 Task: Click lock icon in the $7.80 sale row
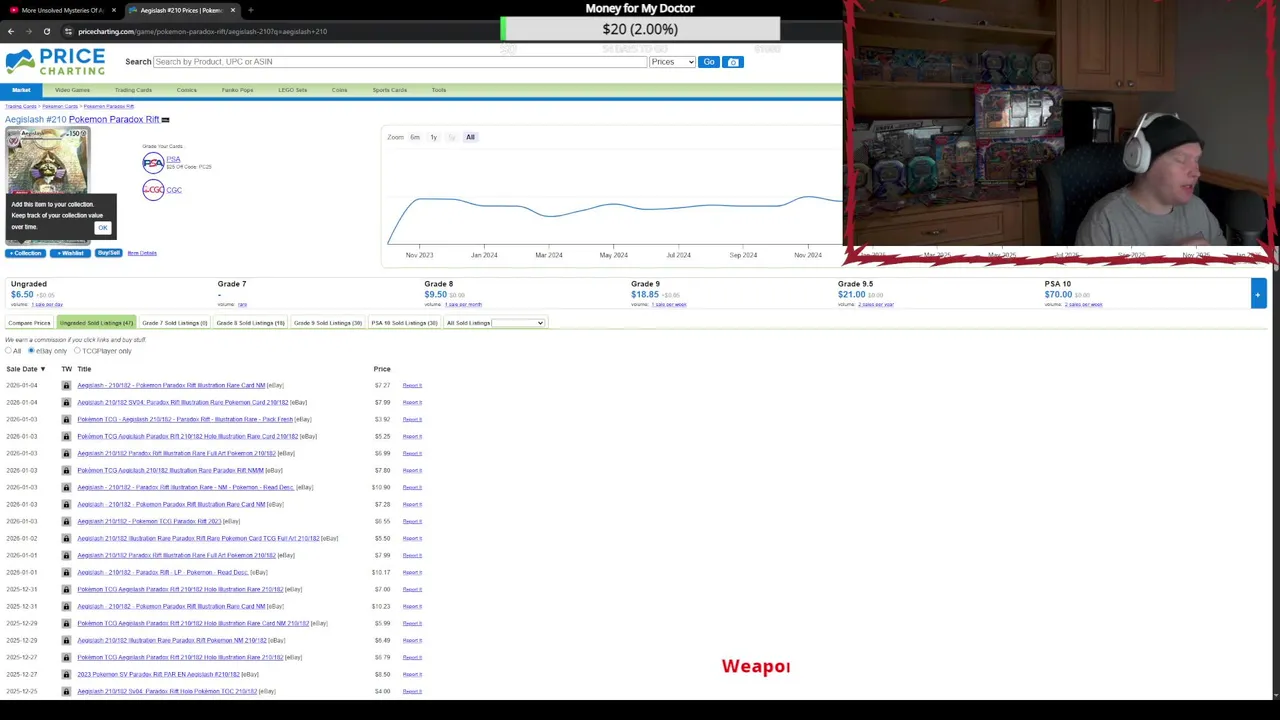point(67,470)
